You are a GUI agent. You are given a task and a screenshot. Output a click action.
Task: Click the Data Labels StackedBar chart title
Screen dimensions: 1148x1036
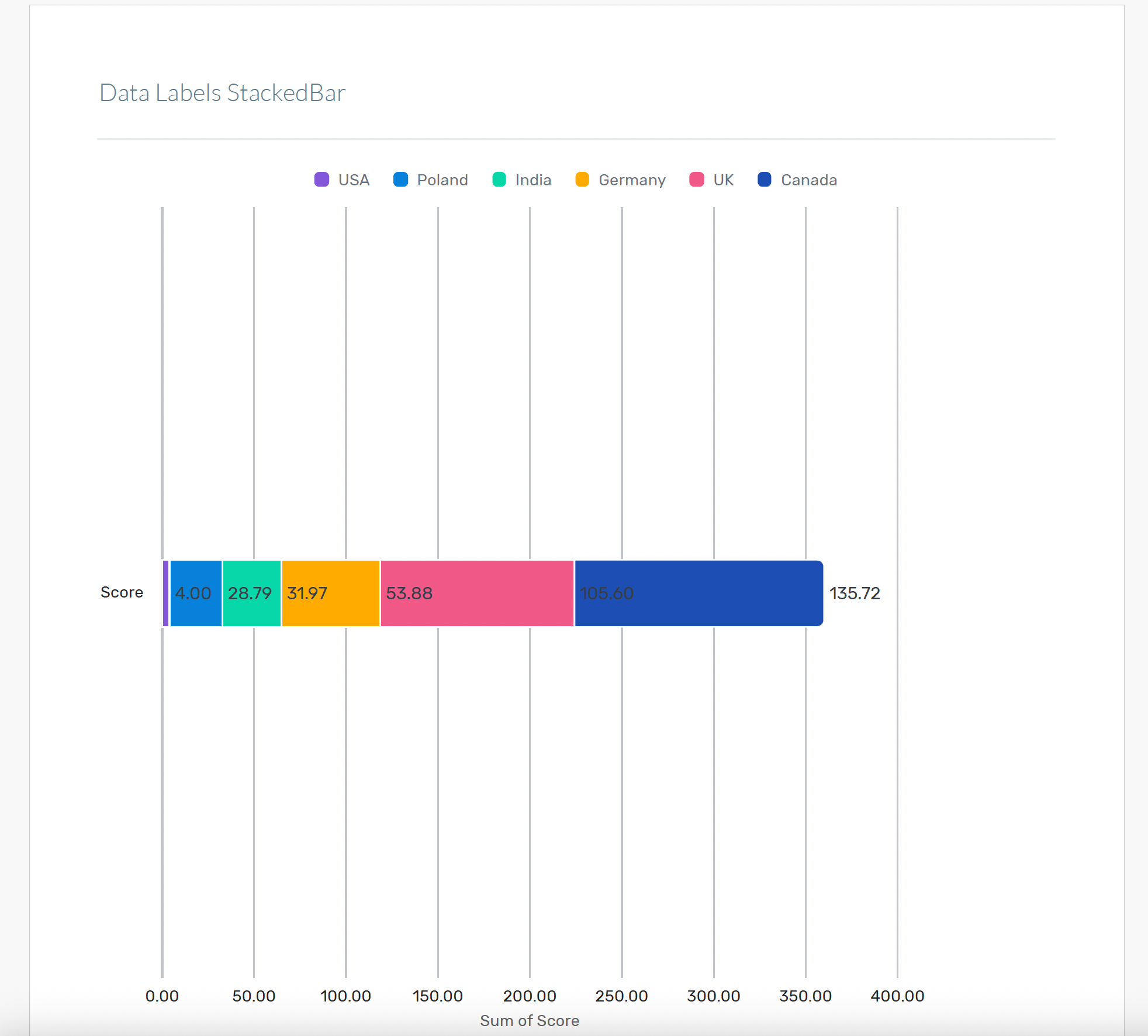click(x=223, y=93)
